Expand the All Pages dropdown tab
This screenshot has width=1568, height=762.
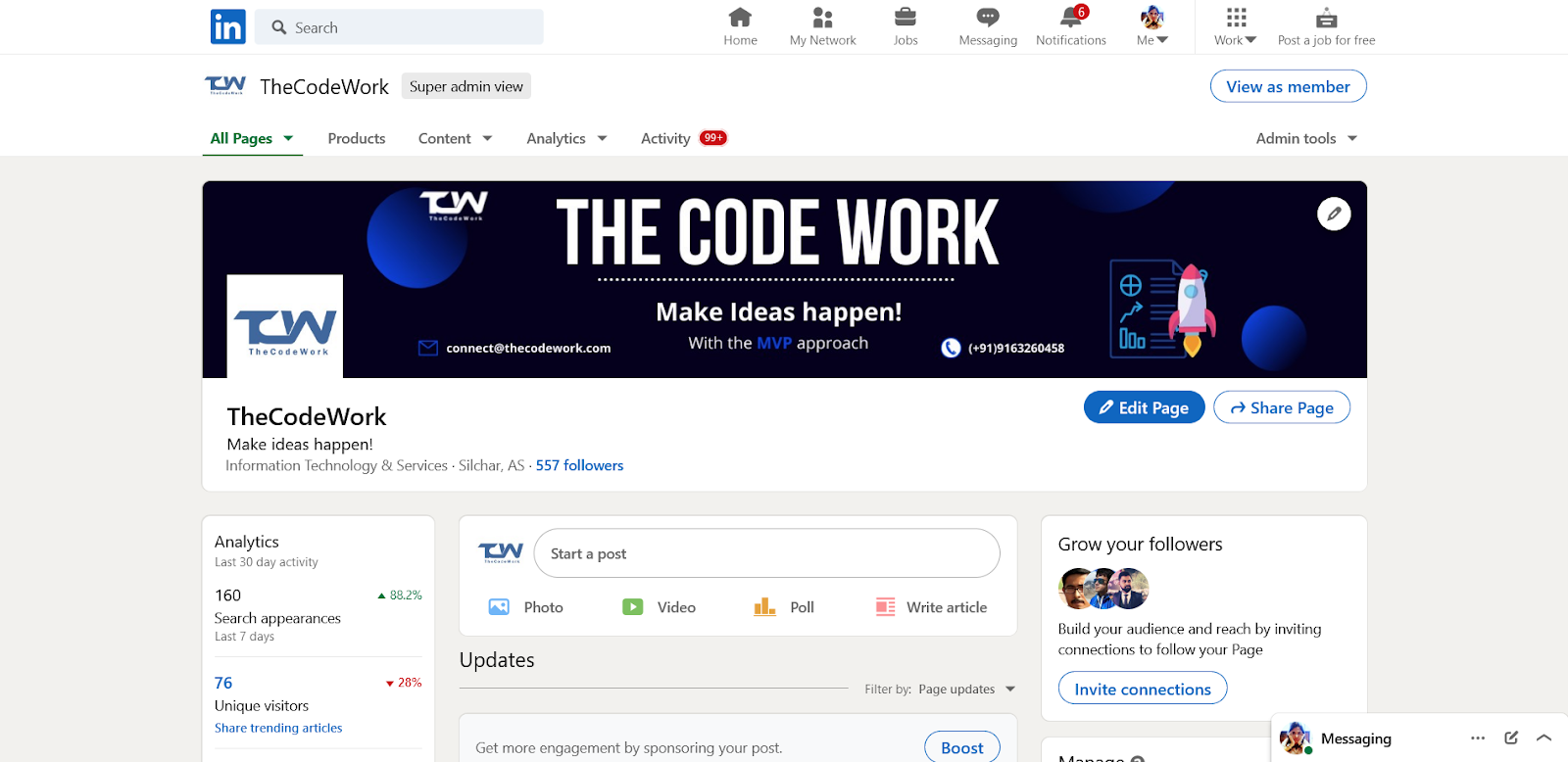252,138
